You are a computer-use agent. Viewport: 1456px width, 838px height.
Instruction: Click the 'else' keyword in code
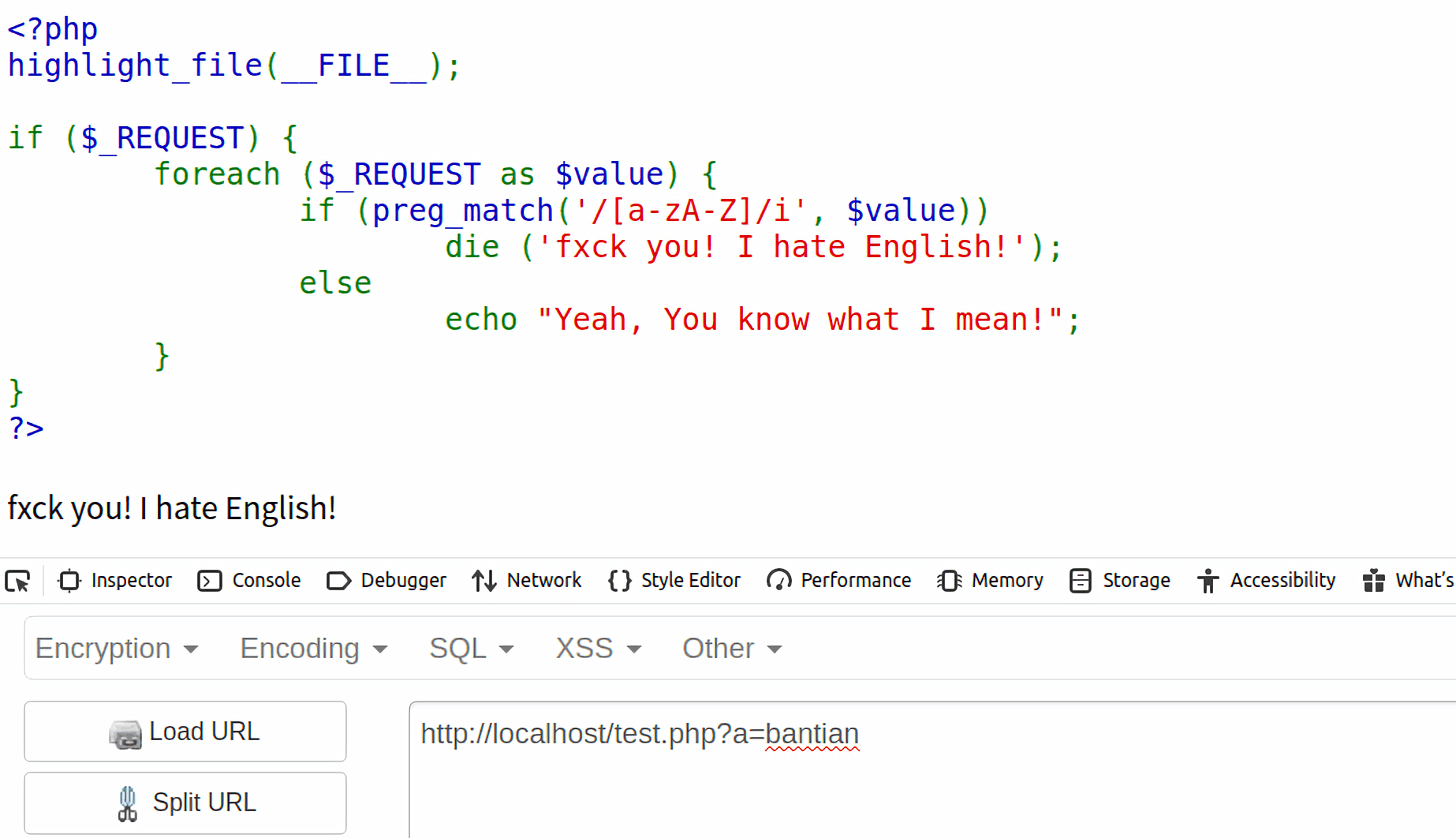[x=335, y=283]
